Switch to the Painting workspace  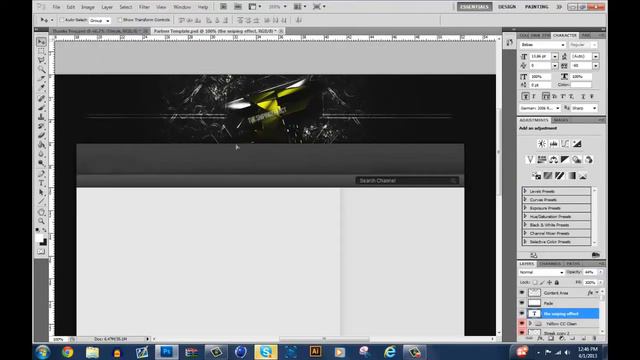[536, 7]
